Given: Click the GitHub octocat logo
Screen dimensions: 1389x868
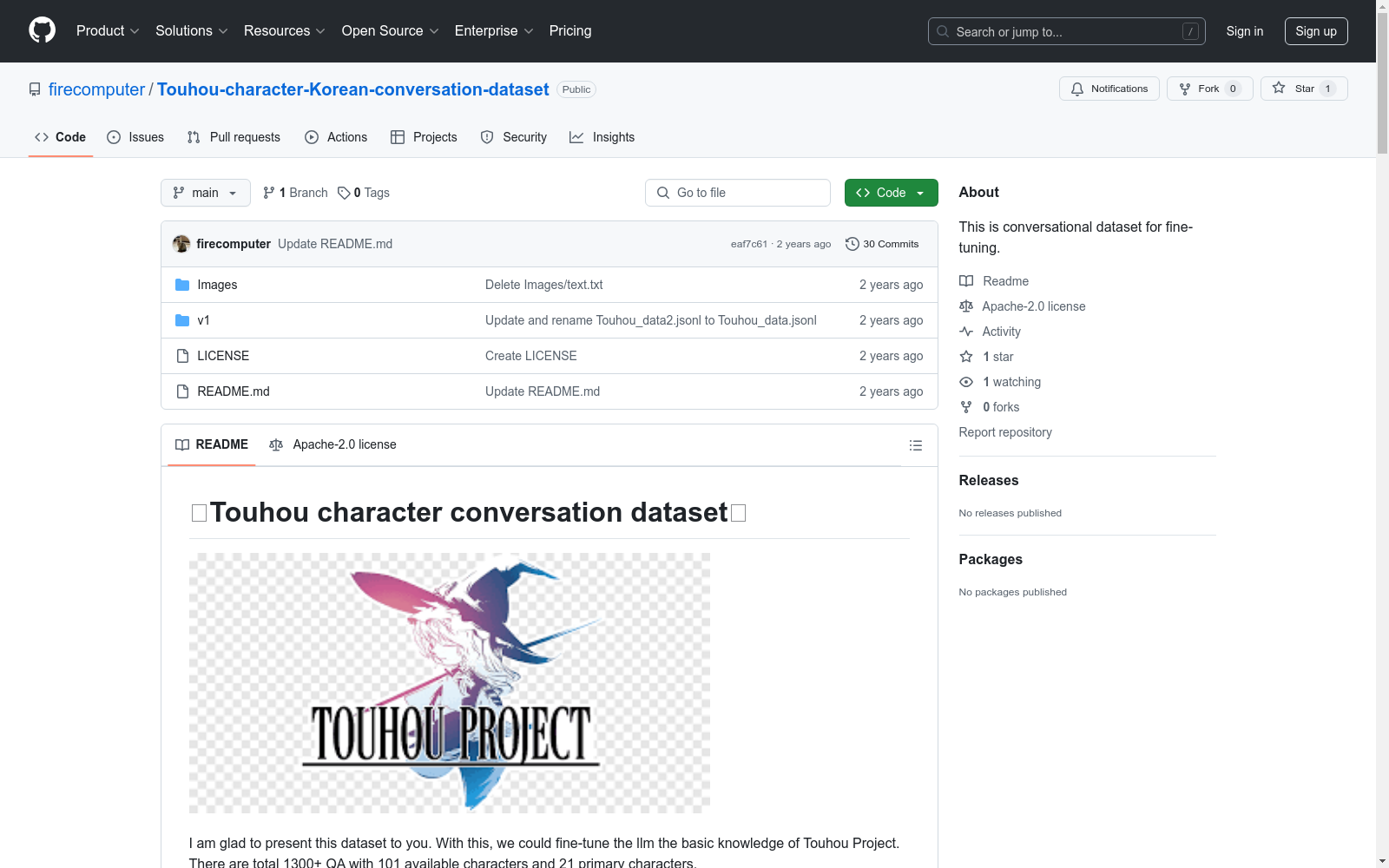Looking at the screenshot, I should (42, 30).
